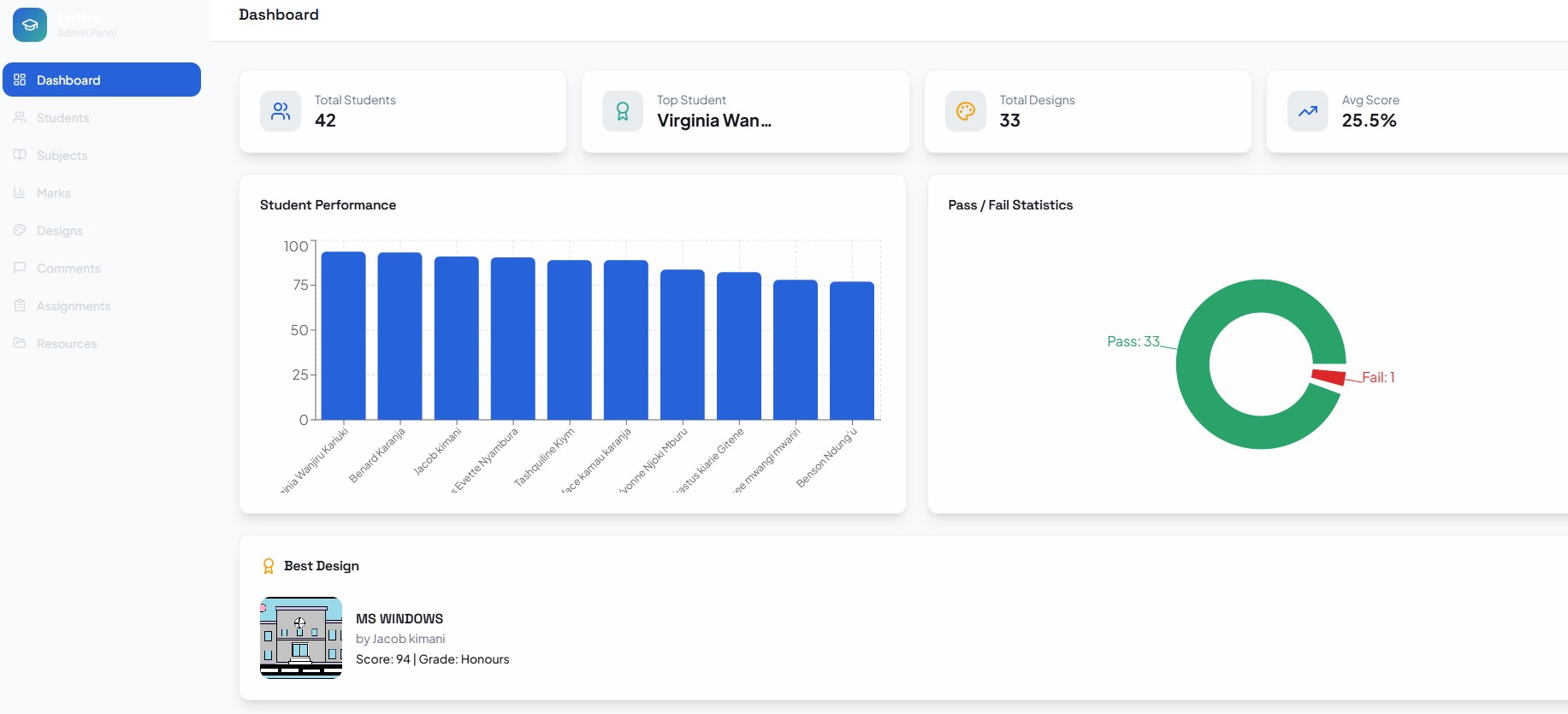
Task: Click the Total Students people icon
Action: pos(281,111)
